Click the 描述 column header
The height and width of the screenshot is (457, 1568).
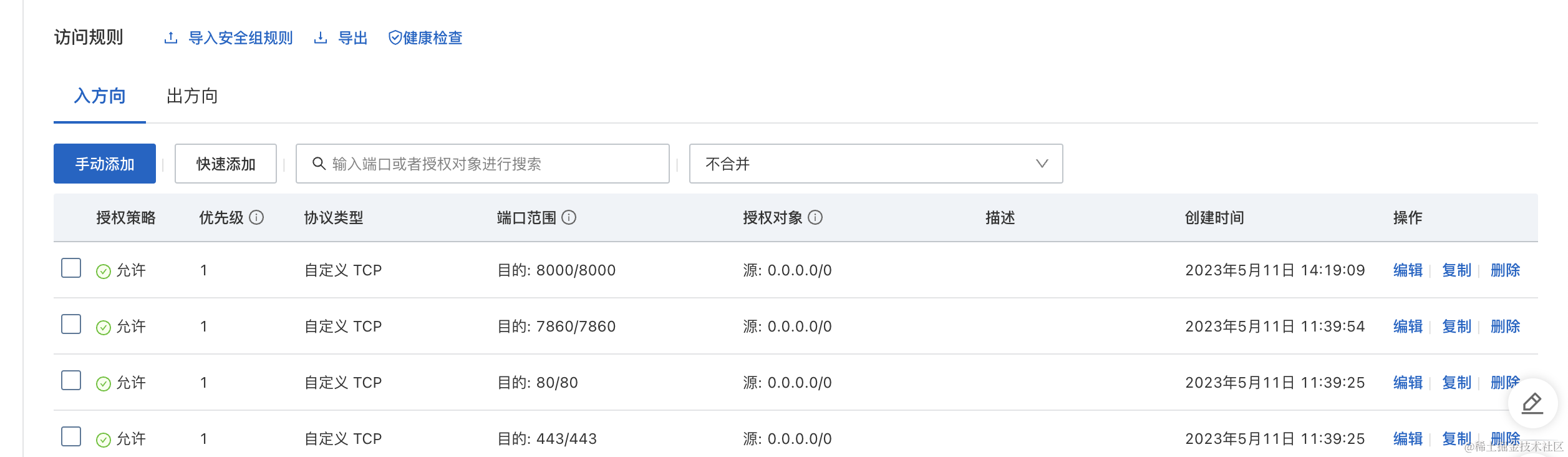click(1000, 217)
